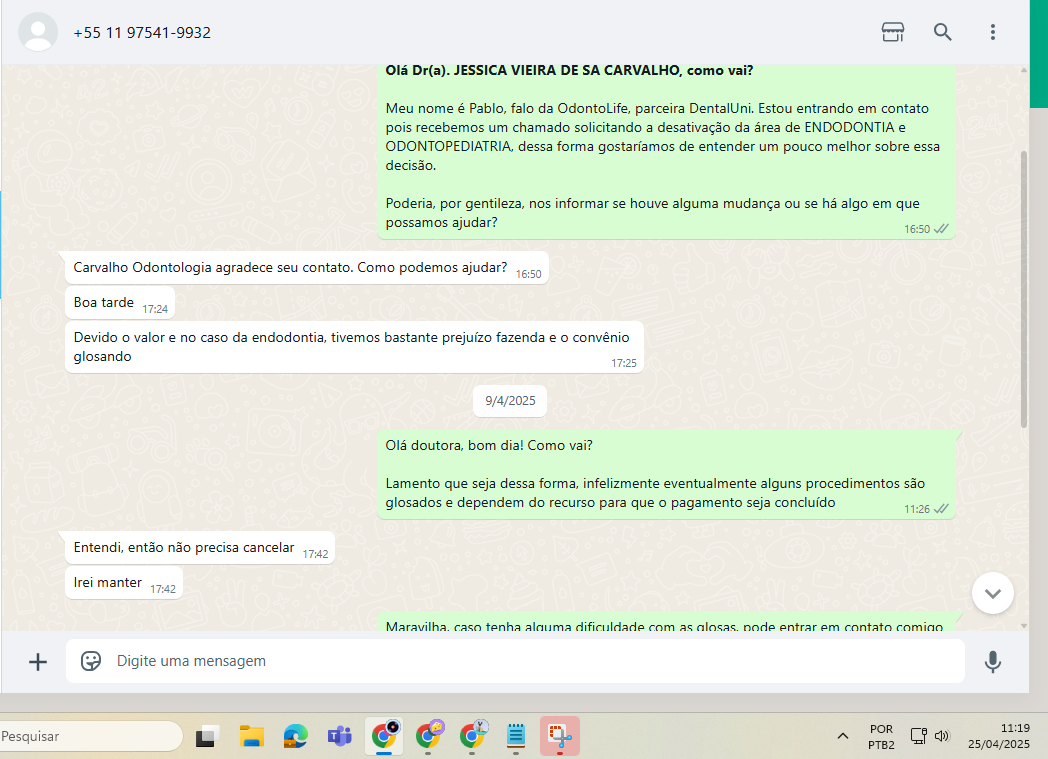The image size is (1048, 759).
Task: Open the POR PTB2 language switcher
Action: pos(881,736)
